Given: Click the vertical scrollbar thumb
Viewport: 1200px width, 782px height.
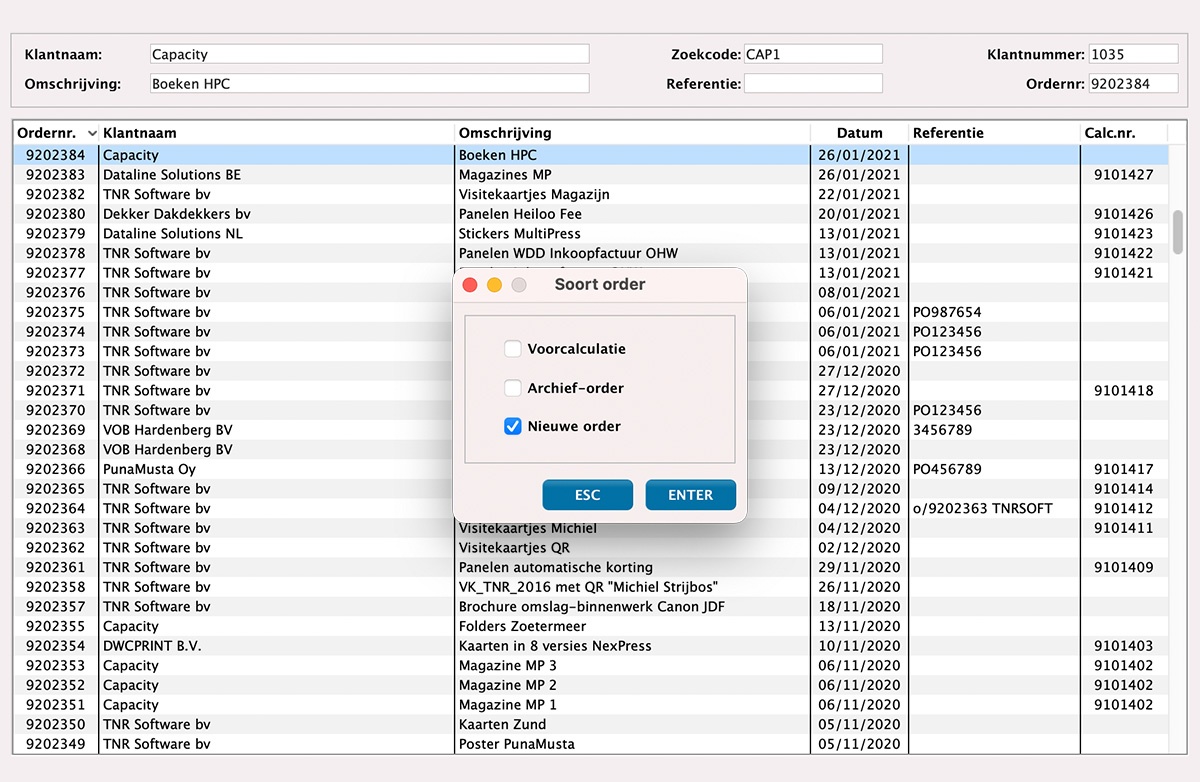Looking at the screenshot, I should pyautogui.click(x=1178, y=231).
